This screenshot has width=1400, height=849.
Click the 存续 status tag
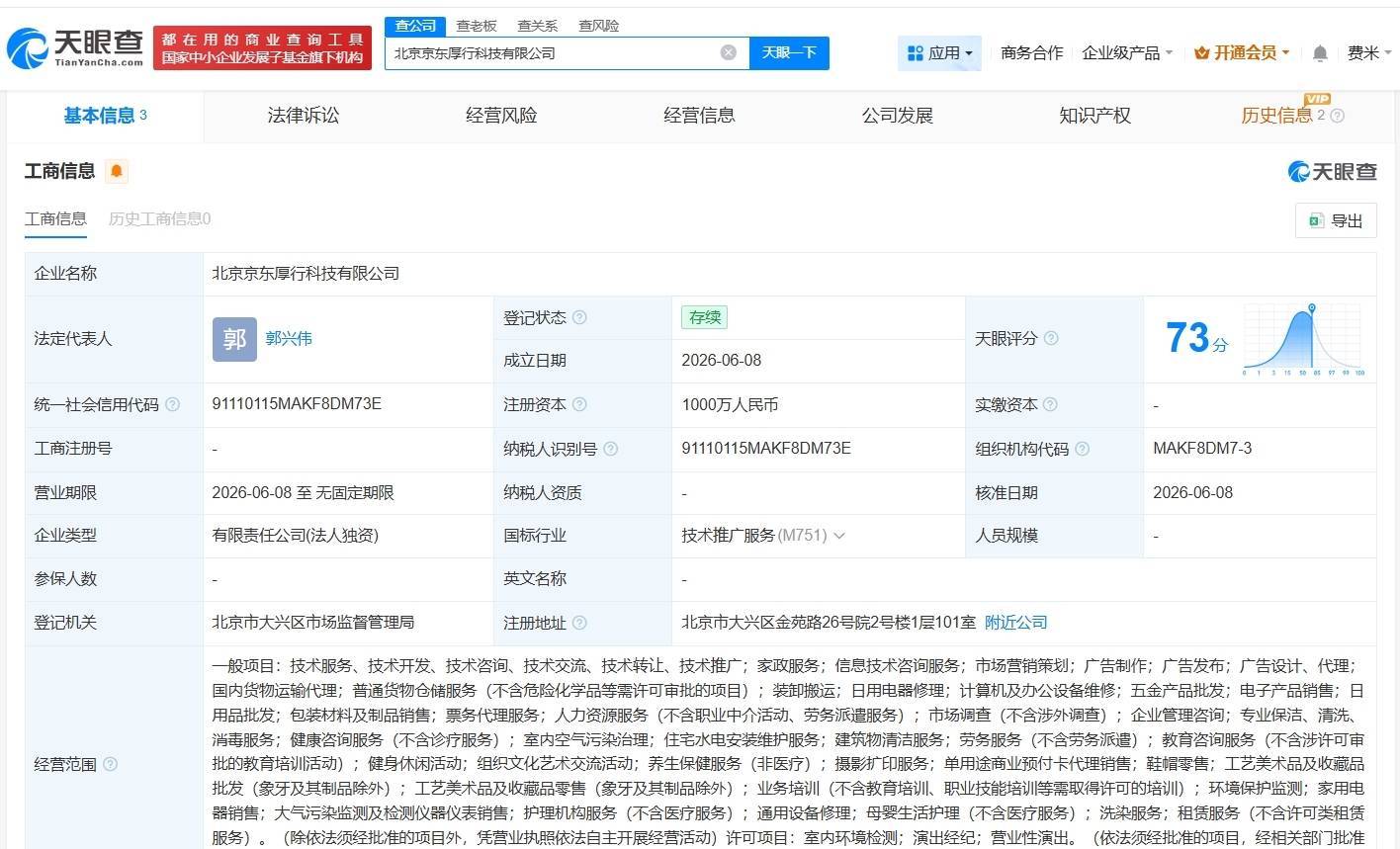pyautogui.click(x=705, y=317)
